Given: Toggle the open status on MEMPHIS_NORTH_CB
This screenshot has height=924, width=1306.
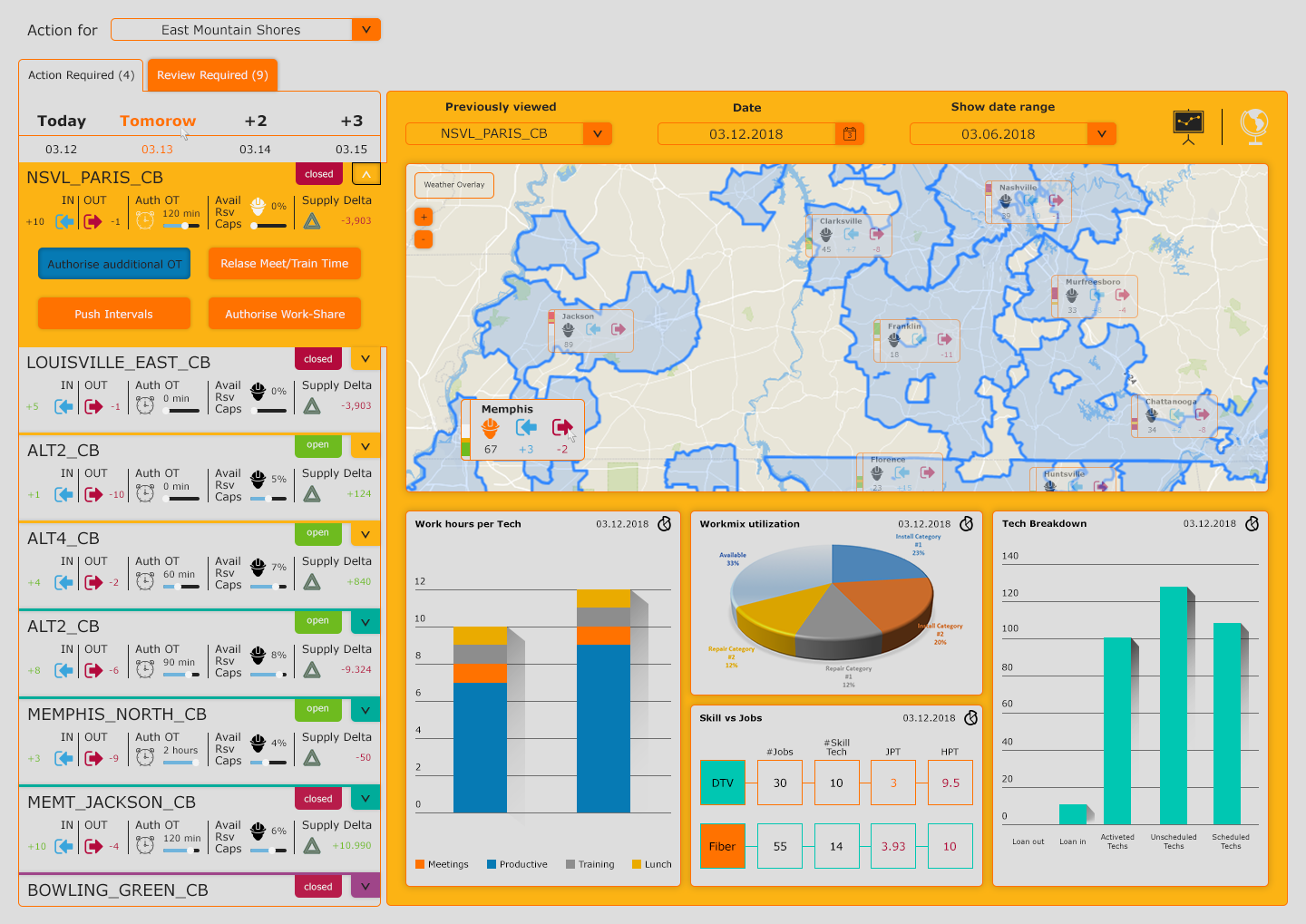Looking at the screenshot, I should tap(317, 709).
